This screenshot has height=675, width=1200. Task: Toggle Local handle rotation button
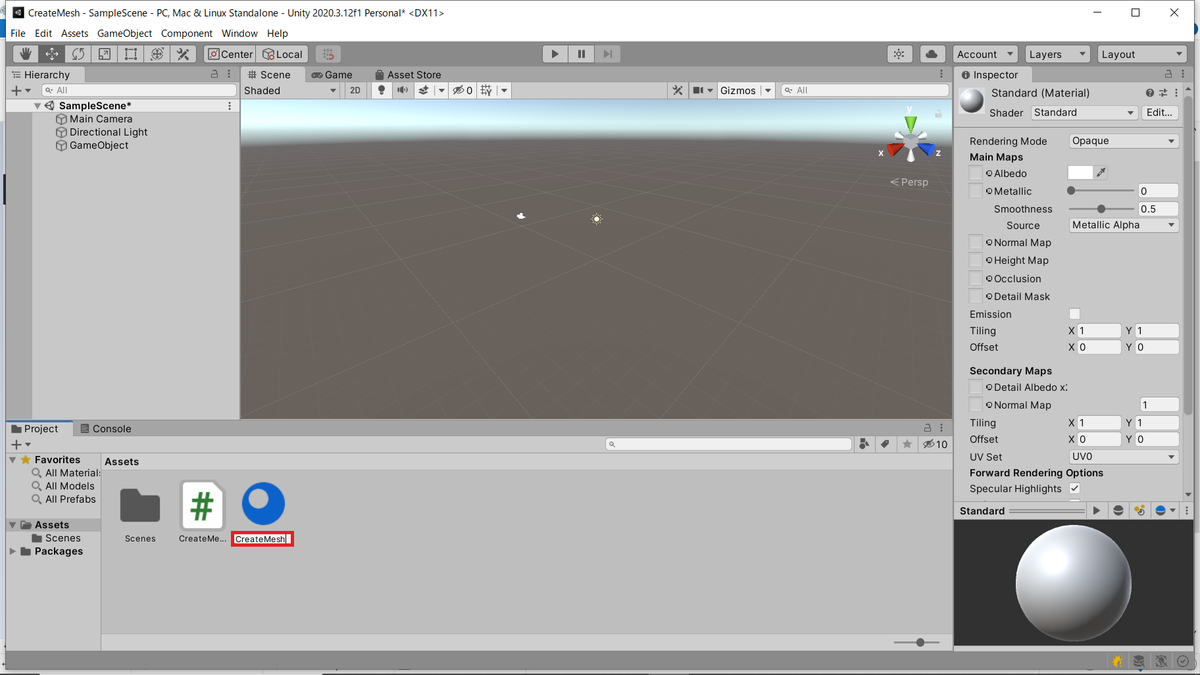[x=282, y=54]
